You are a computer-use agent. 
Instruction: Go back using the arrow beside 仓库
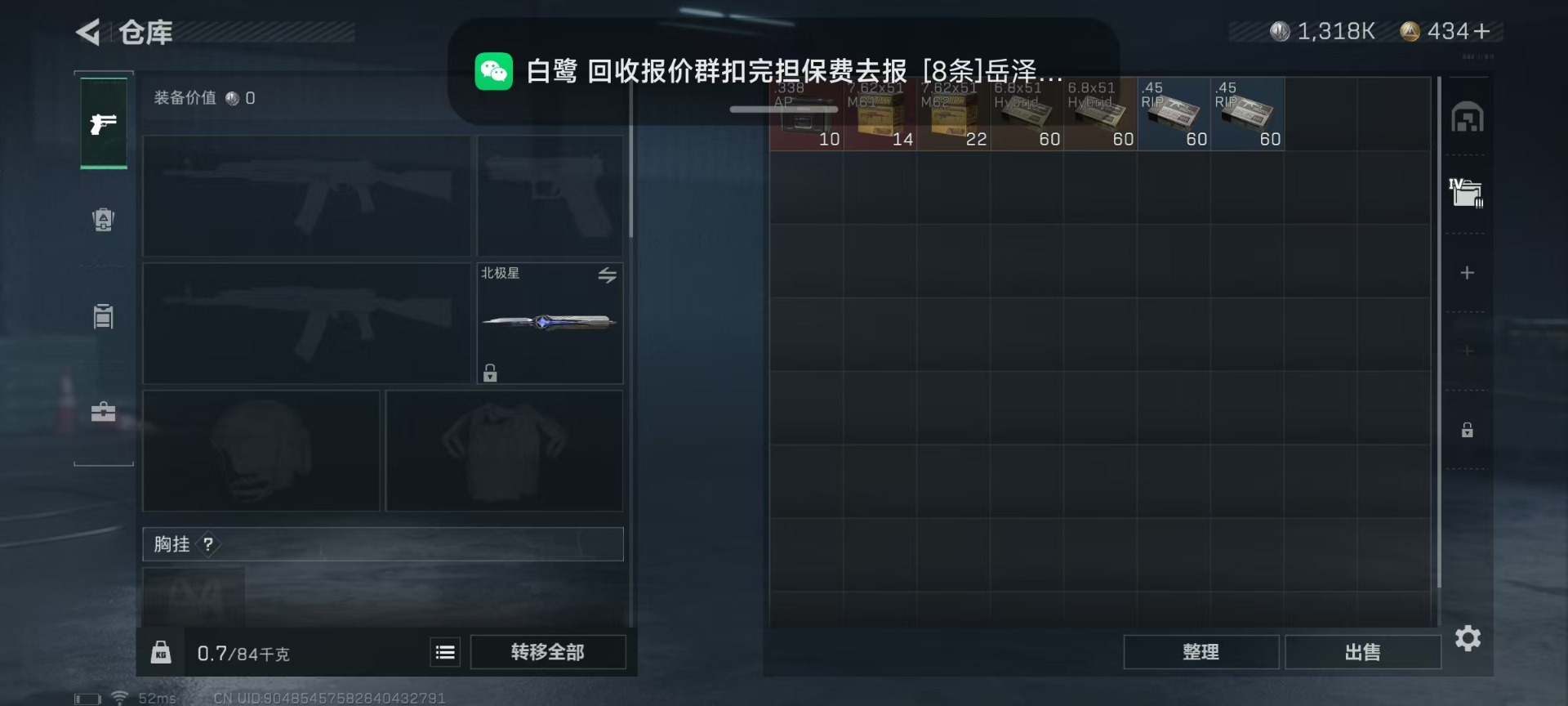click(87, 33)
